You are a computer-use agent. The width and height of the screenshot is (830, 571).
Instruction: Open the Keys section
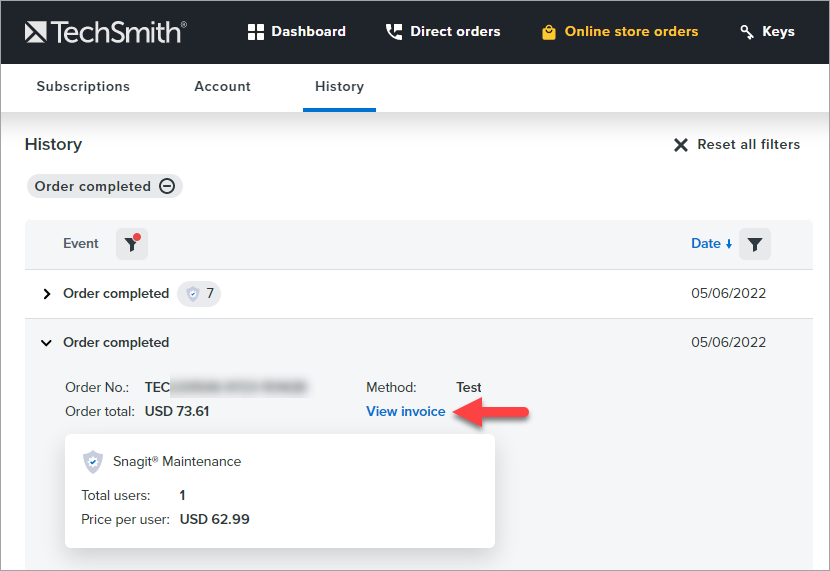(x=767, y=32)
